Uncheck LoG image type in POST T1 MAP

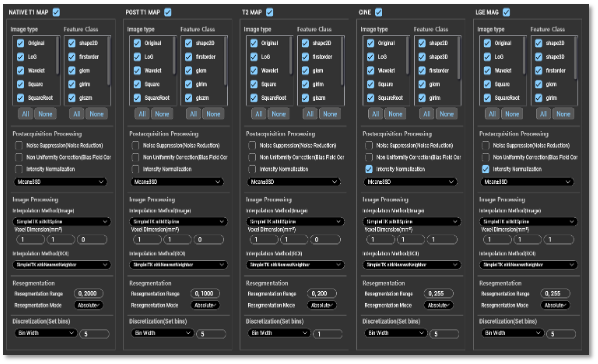137,57
